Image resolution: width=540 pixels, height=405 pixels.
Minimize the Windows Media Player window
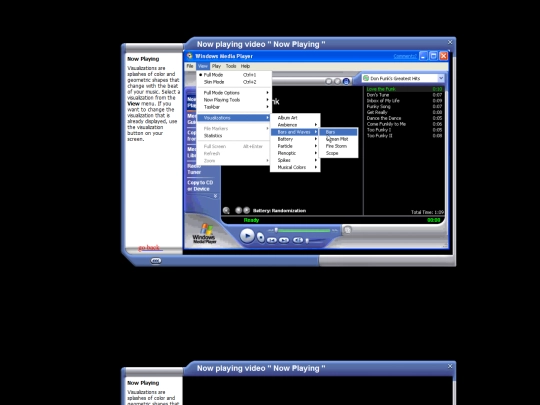pos(423,56)
